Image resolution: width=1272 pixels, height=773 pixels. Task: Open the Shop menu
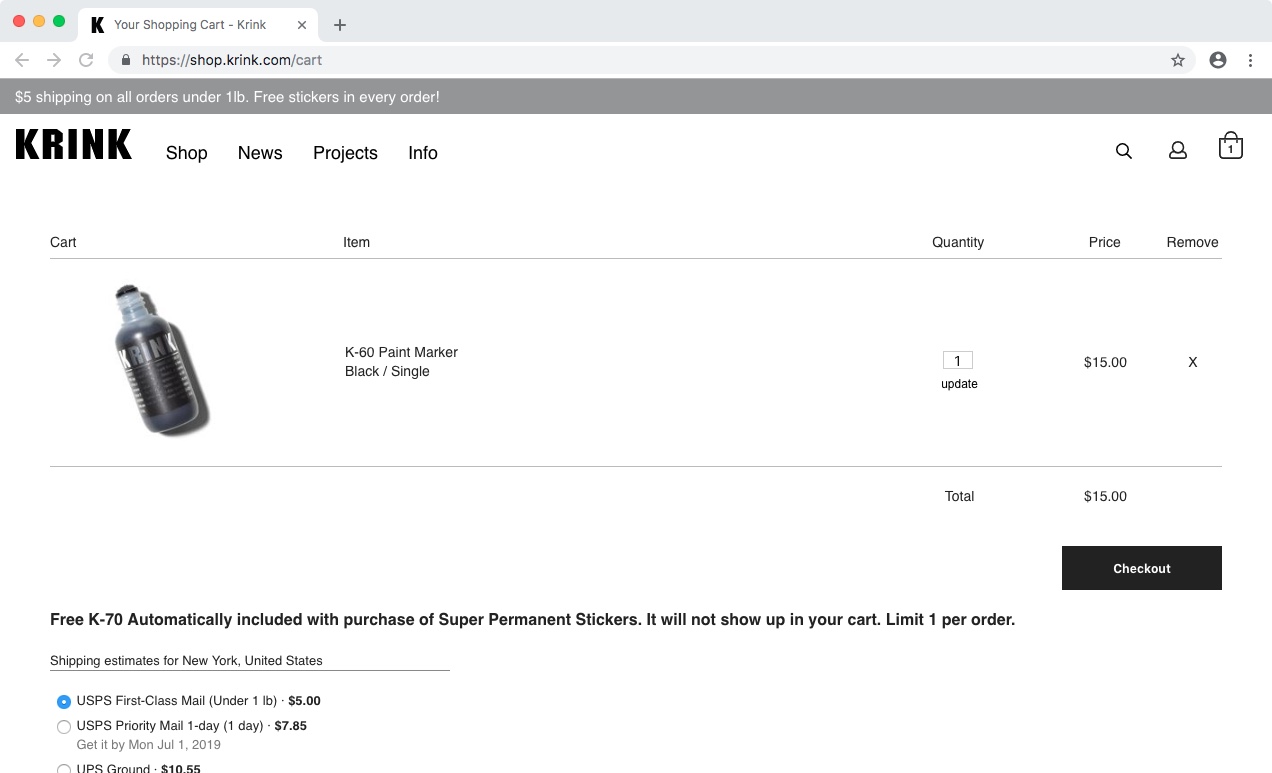pyautogui.click(x=187, y=153)
